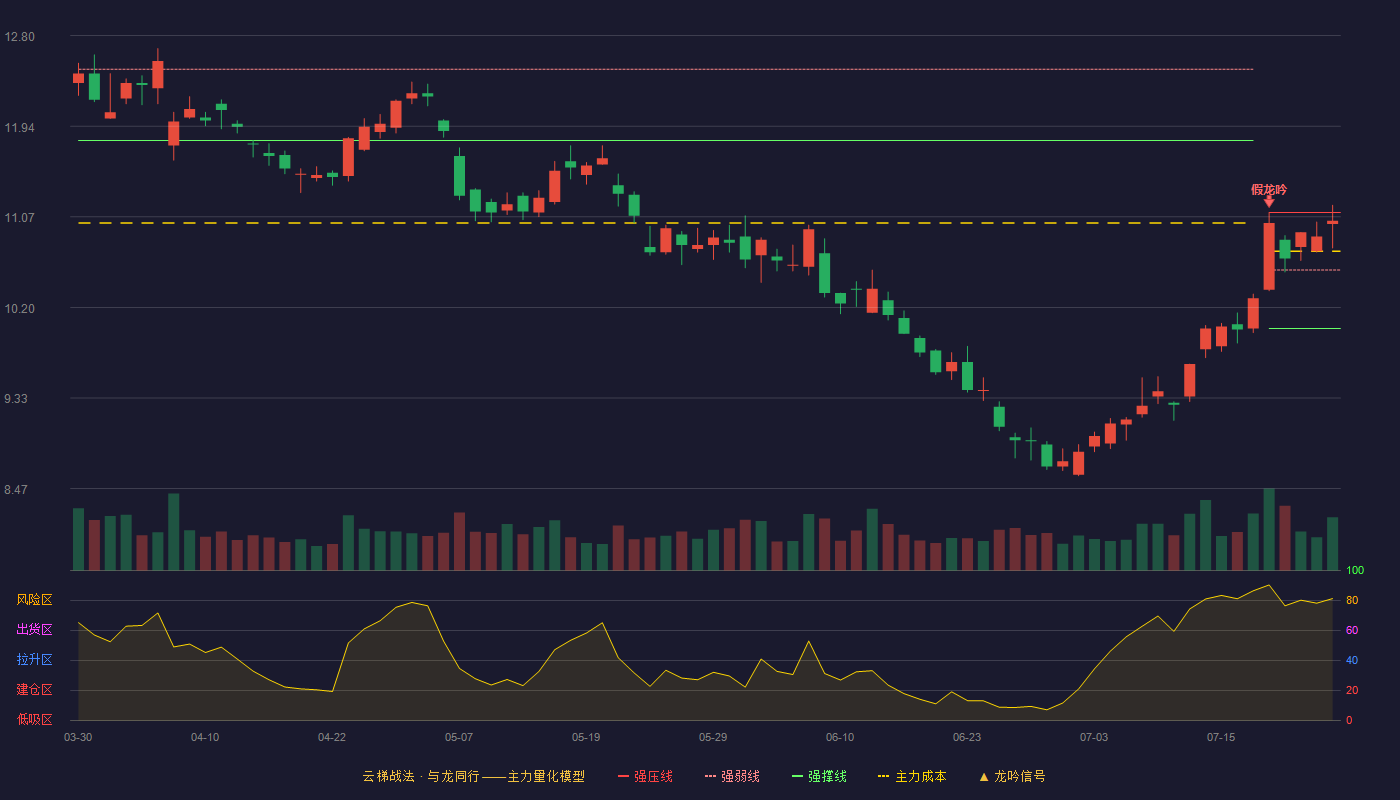Click the 假龙吟 text annotation

(1269, 189)
